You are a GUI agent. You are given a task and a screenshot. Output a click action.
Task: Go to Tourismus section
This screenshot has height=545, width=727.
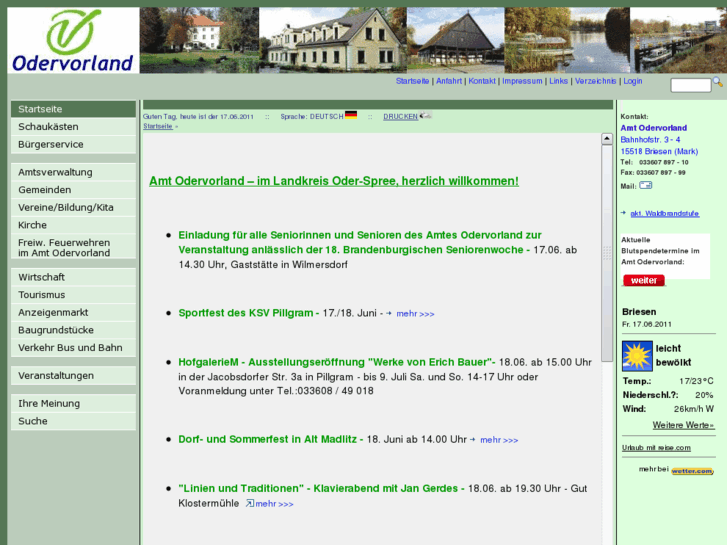73,295
